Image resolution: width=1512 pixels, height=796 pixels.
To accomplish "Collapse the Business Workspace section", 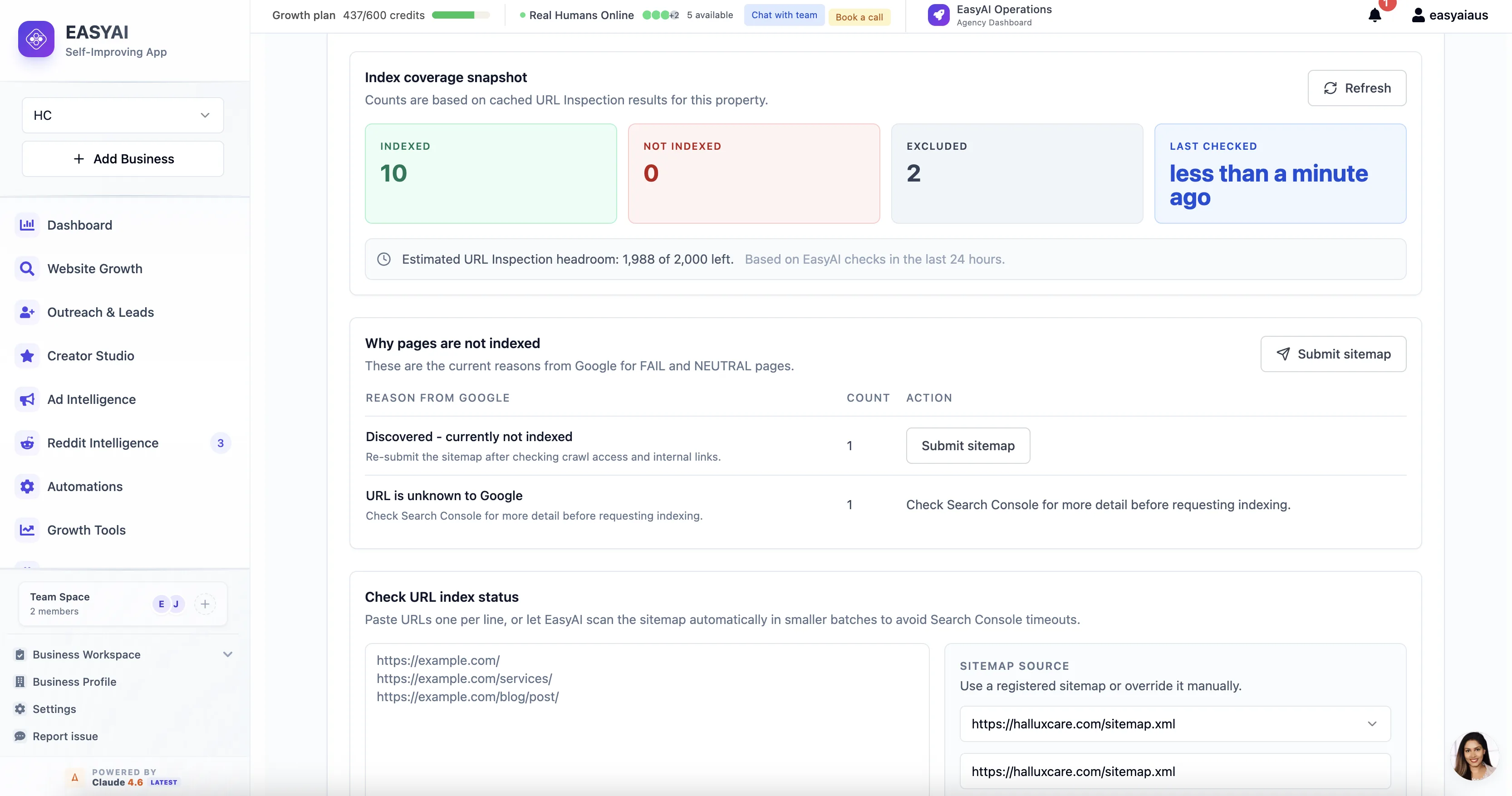I will pyautogui.click(x=228, y=654).
